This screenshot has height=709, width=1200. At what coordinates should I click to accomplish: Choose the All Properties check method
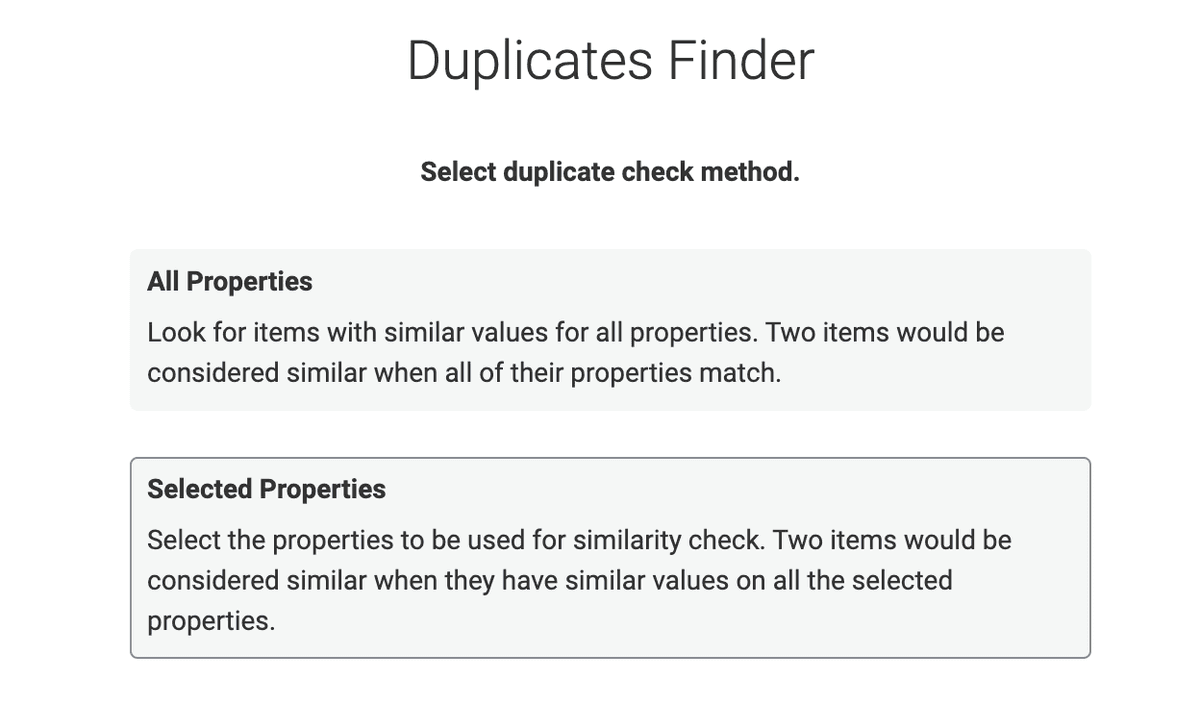(610, 330)
